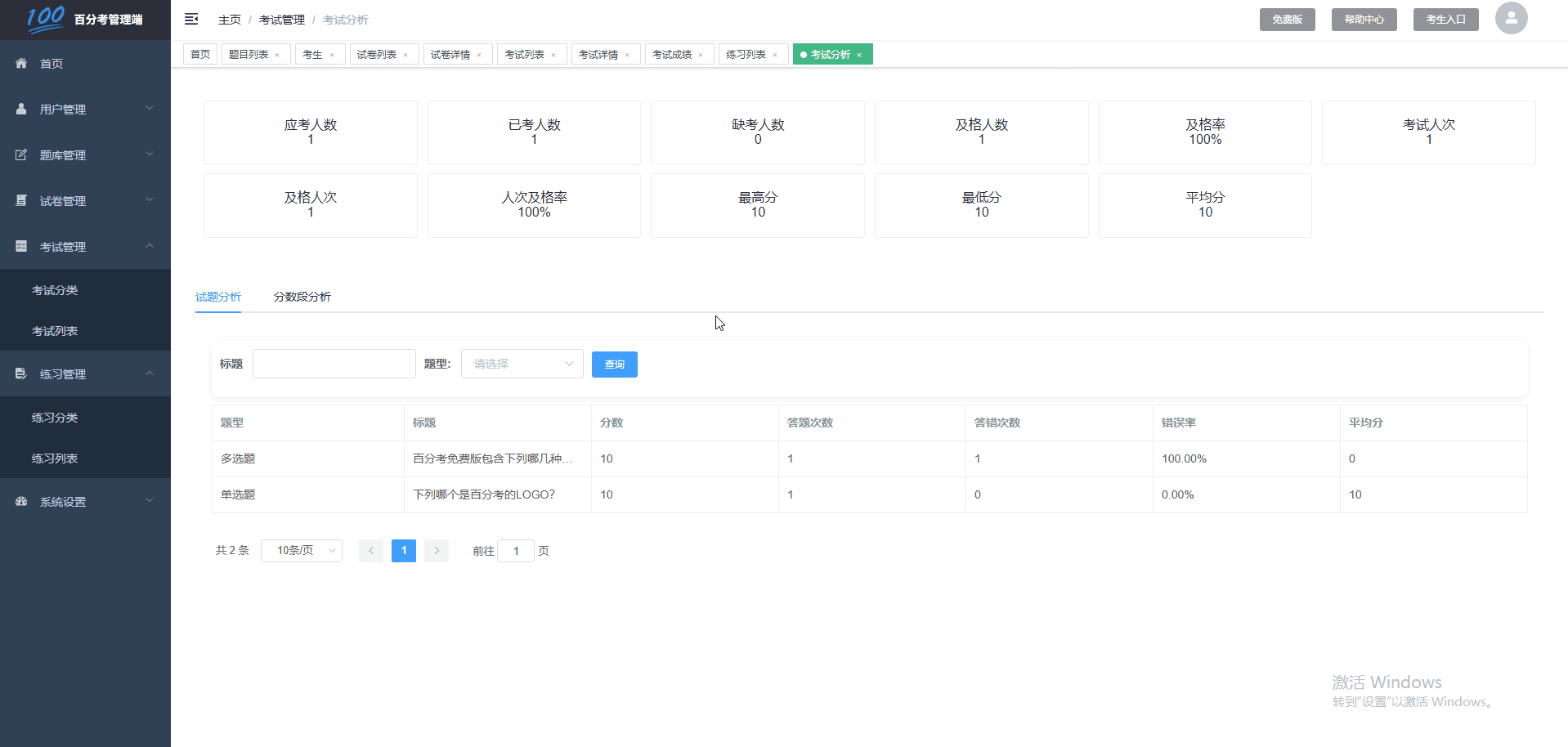The height and width of the screenshot is (747, 1568).
Task: Click the sidebar collapse hamburger icon
Action: [x=191, y=19]
